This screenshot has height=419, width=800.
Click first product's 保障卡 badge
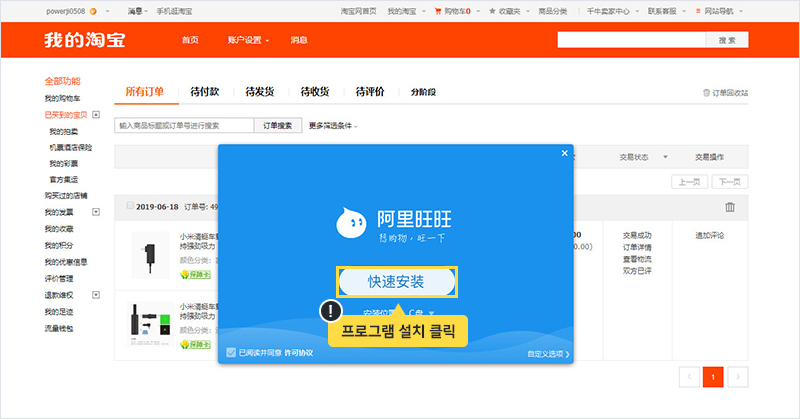195,275
